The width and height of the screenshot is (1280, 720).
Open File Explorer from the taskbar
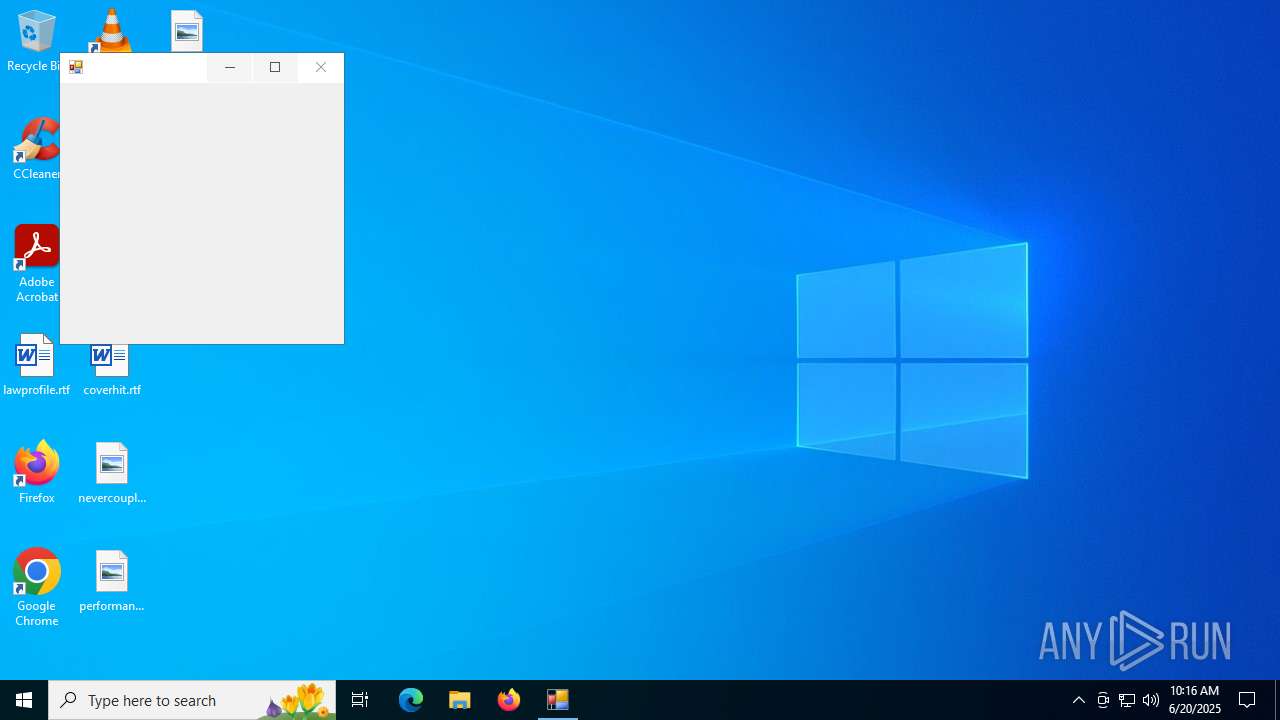[x=460, y=700]
